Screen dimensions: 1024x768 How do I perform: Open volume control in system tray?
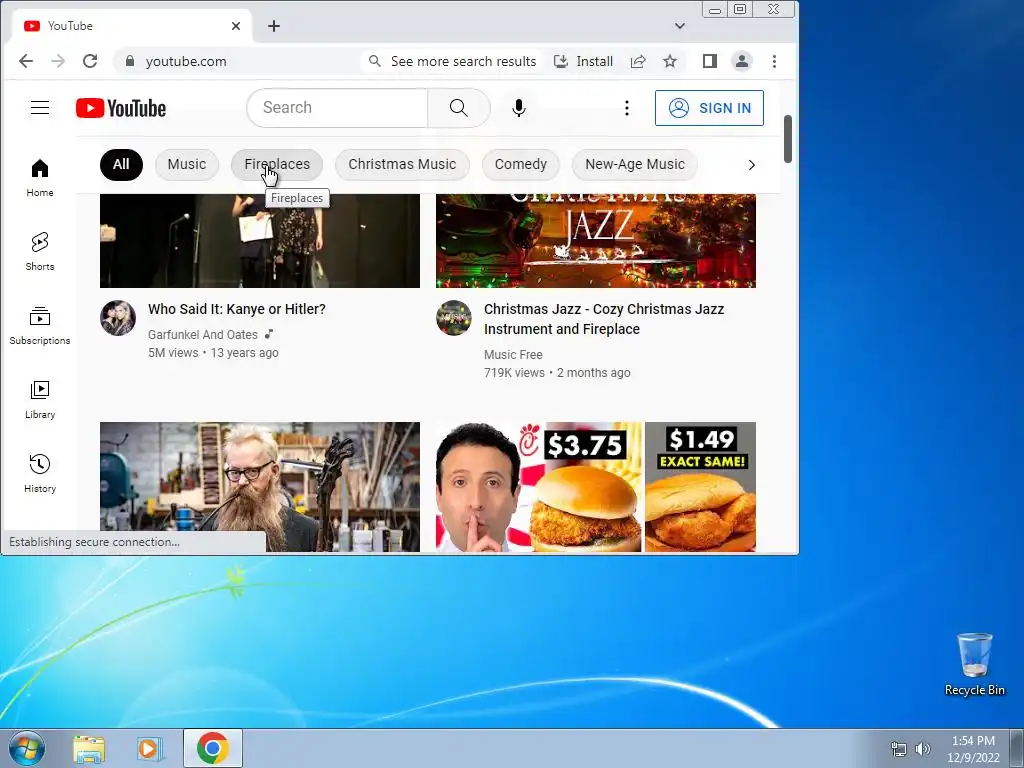pos(923,749)
